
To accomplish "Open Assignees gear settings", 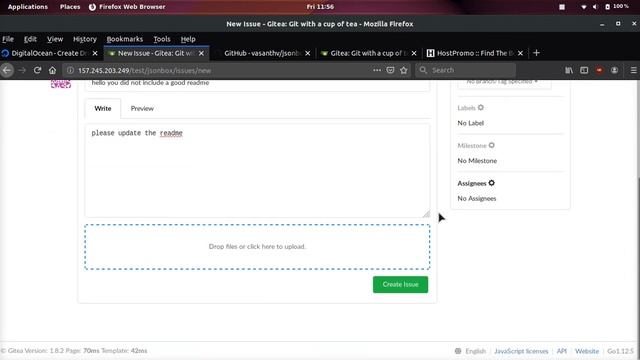I will pos(491,183).
